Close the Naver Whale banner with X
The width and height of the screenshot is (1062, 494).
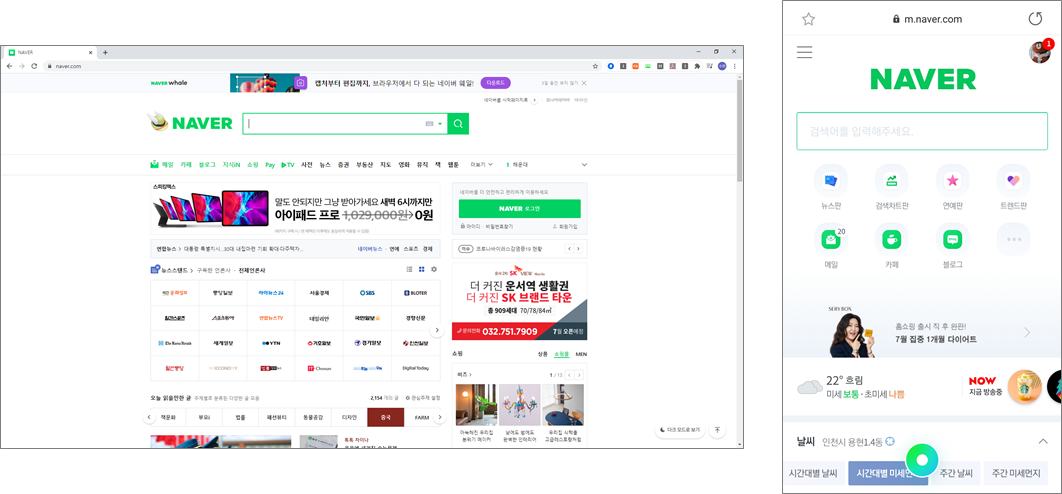tap(584, 83)
